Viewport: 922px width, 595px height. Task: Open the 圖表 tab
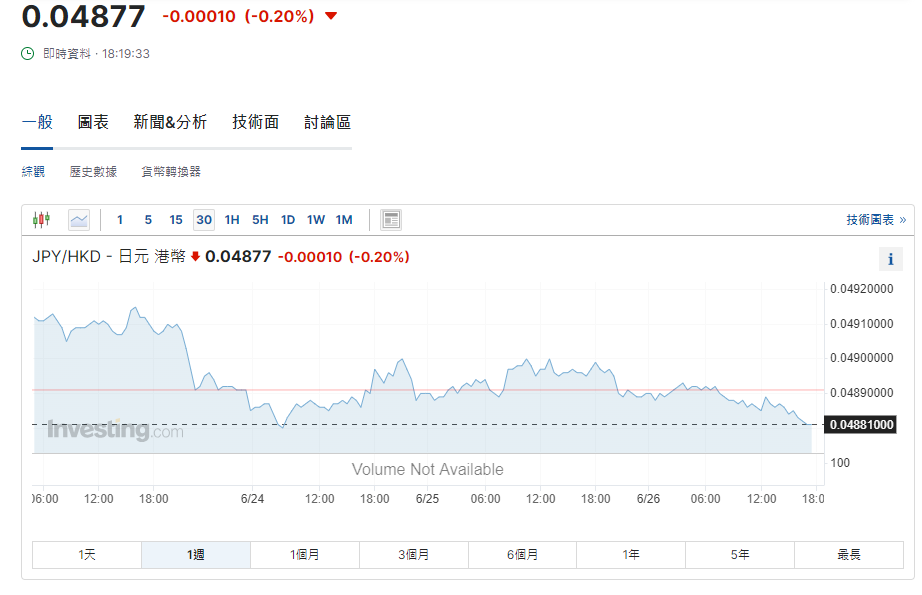pos(93,122)
